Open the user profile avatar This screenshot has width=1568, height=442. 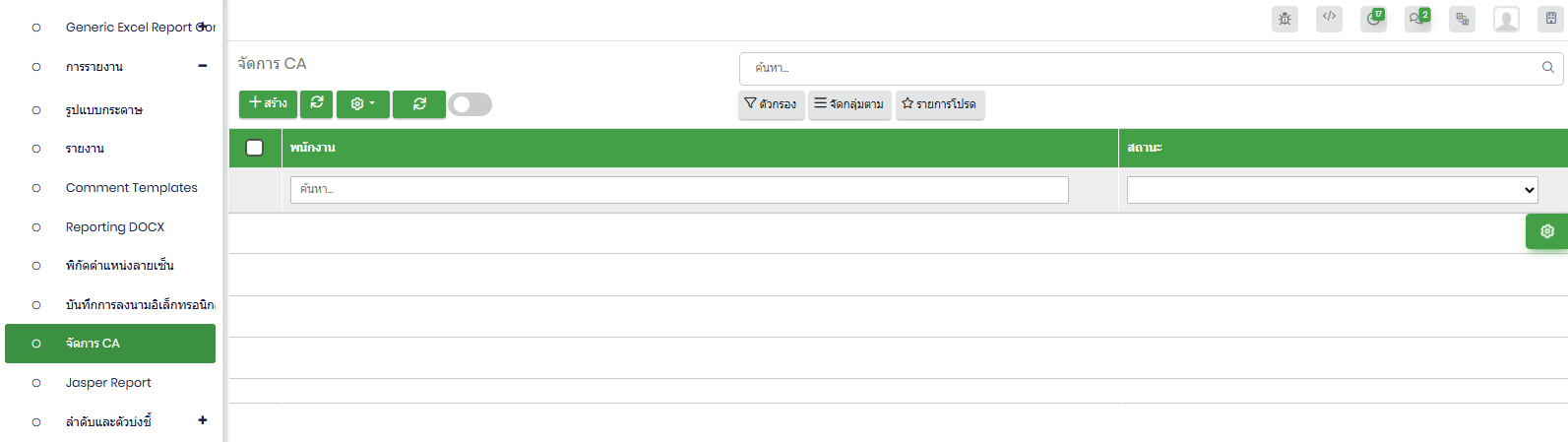(1506, 19)
